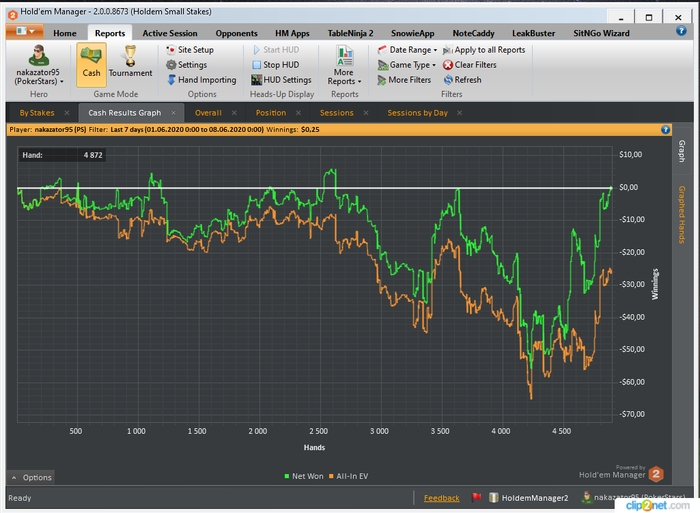Toggle the All-In EV legend swatch
700x513 pixels.
click(331, 476)
